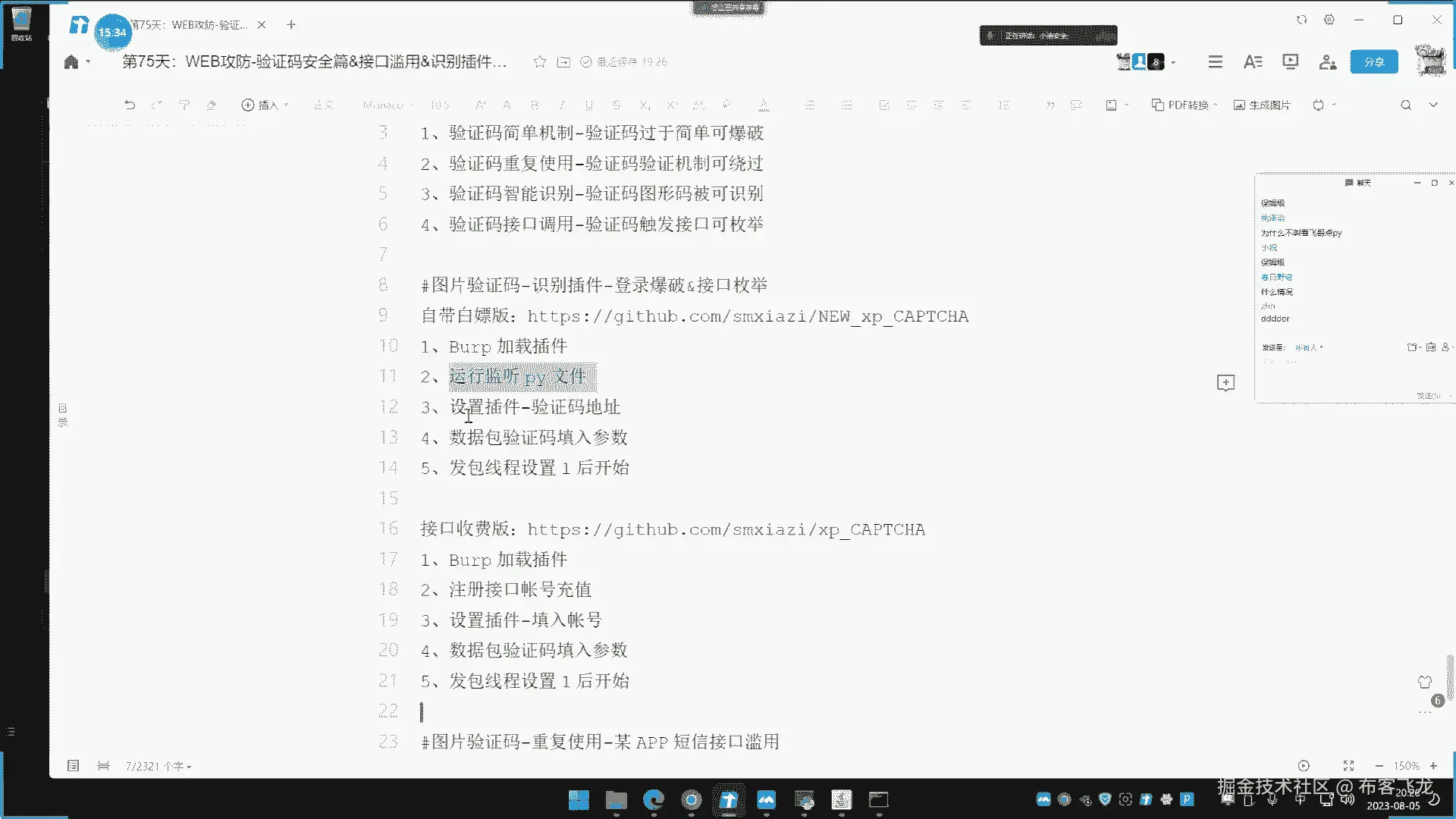The image size is (1456, 819).
Task: Click the search magnifier icon
Action: [1405, 105]
